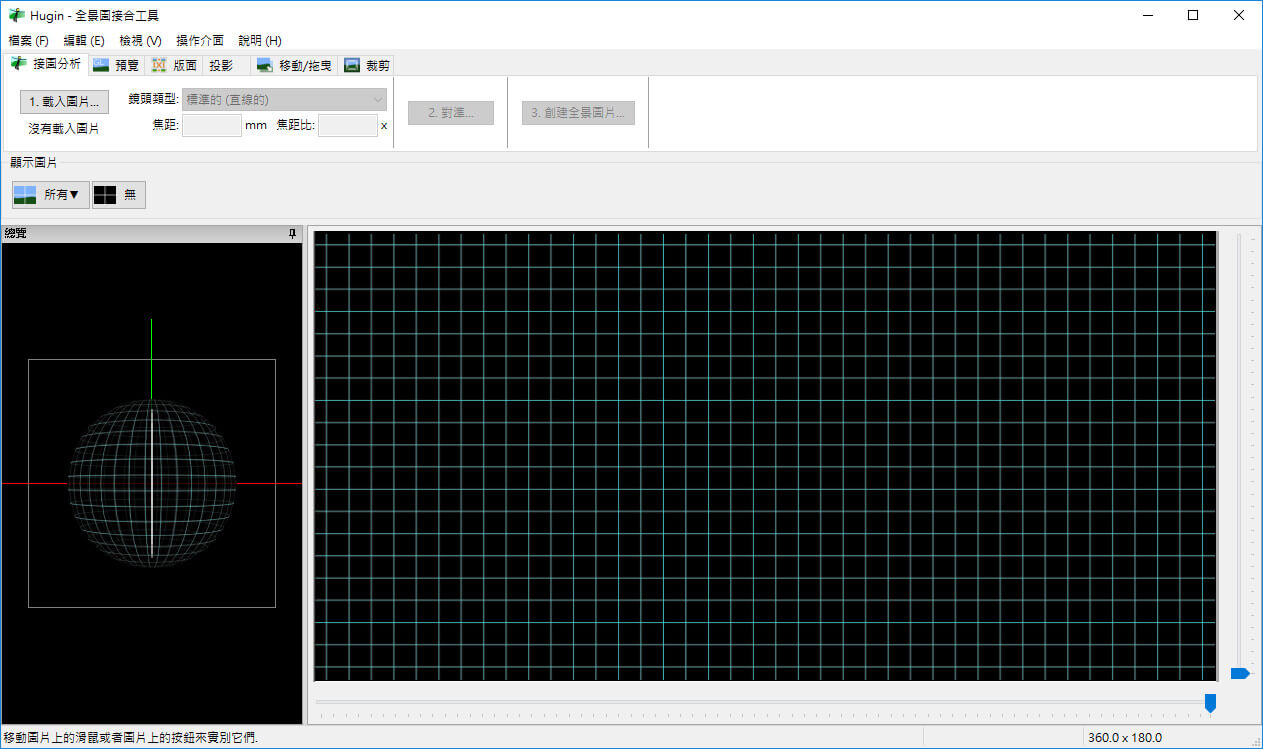This screenshot has height=749, width=1263.
Task: Click the pin icon on the 總覽 panel
Action: [292, 234]
